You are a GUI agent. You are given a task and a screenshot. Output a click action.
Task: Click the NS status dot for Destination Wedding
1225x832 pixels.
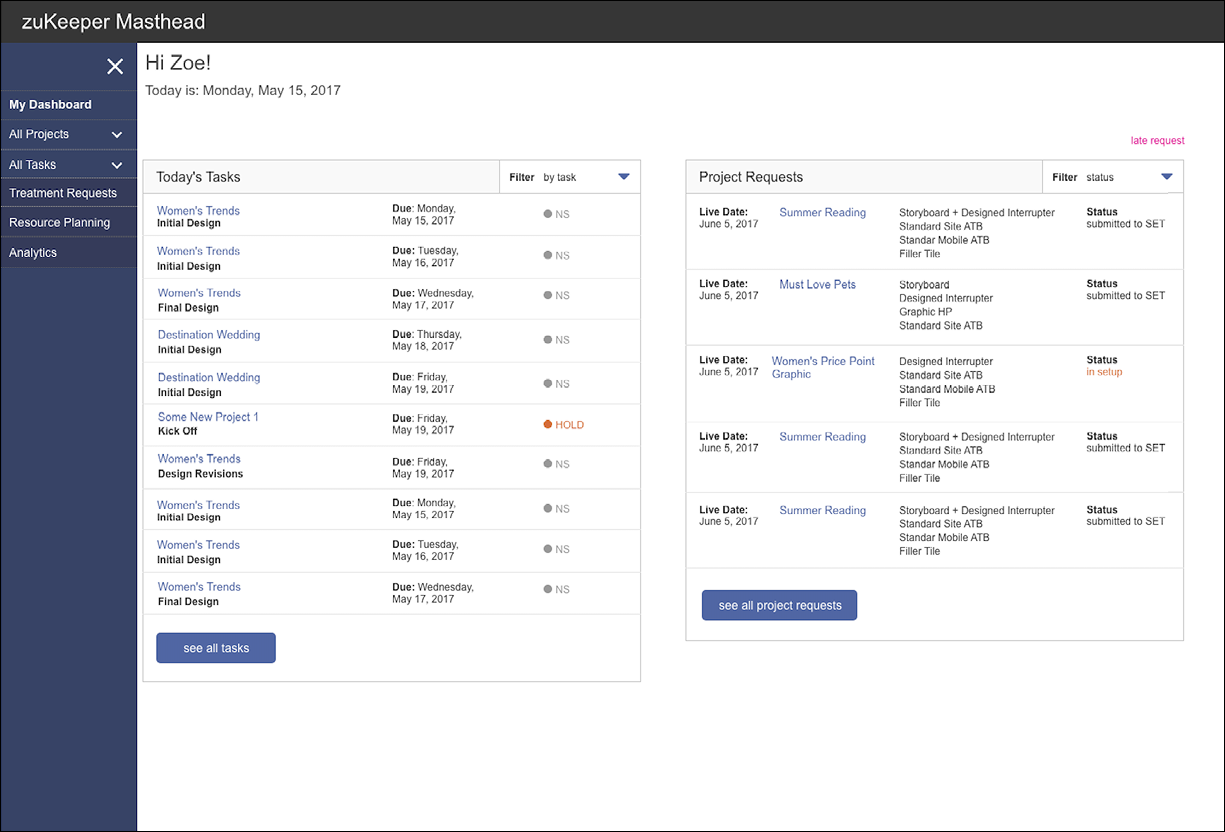550,339
